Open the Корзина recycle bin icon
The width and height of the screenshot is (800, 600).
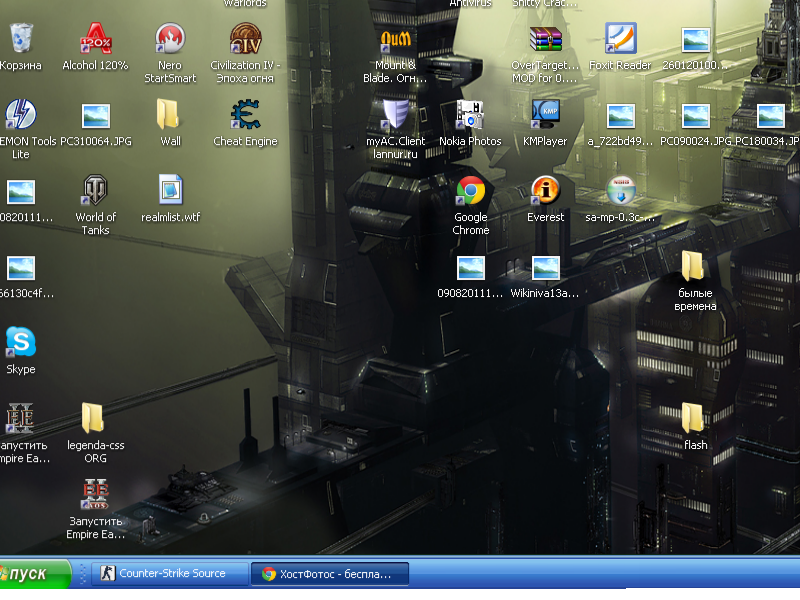coord(21,38)
